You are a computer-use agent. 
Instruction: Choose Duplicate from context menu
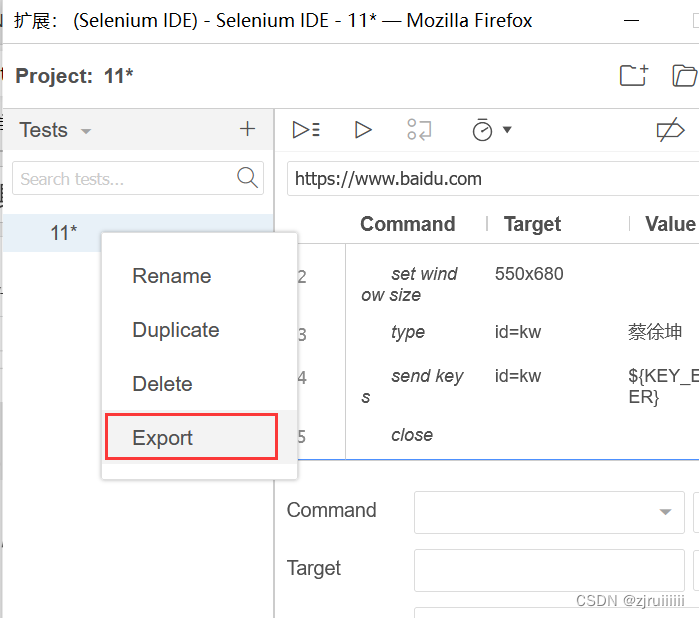point(176,330)
